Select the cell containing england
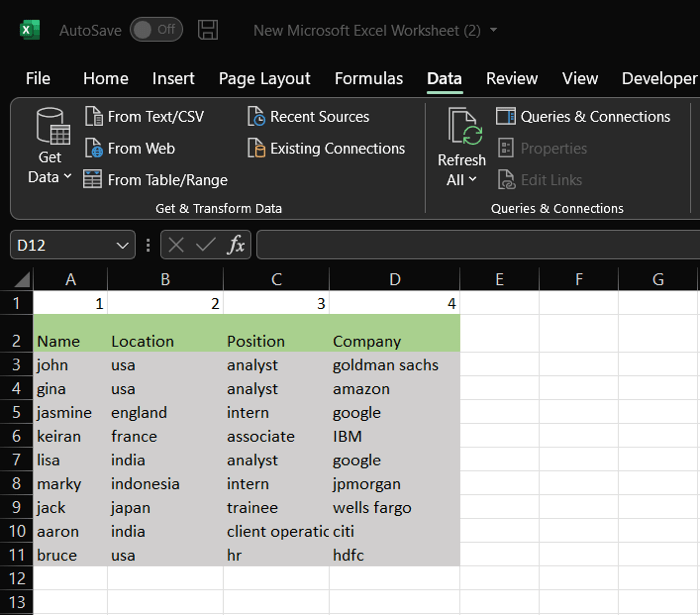 click(x=165, y=412)
